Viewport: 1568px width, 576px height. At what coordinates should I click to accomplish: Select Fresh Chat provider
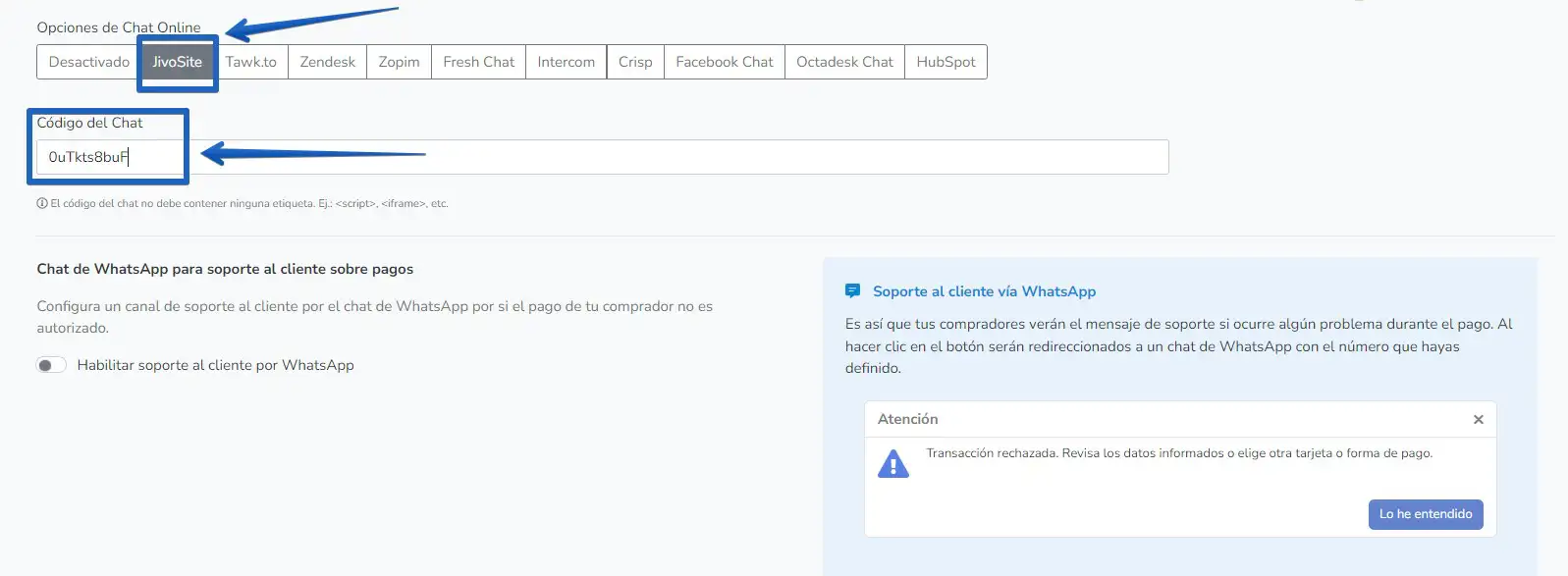click(x=478, y=62)
